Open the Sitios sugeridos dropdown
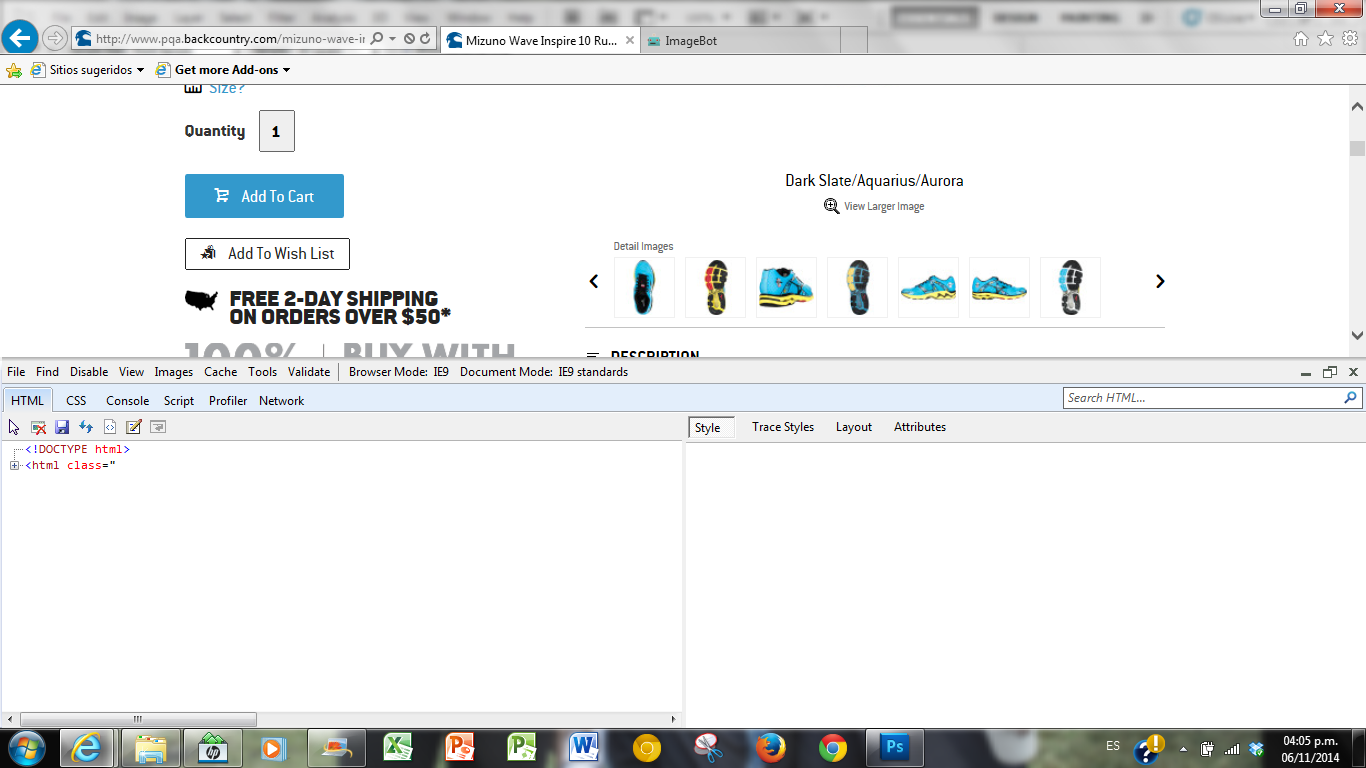This screenshot has height=768, width=1366. (x=90, y=70)
